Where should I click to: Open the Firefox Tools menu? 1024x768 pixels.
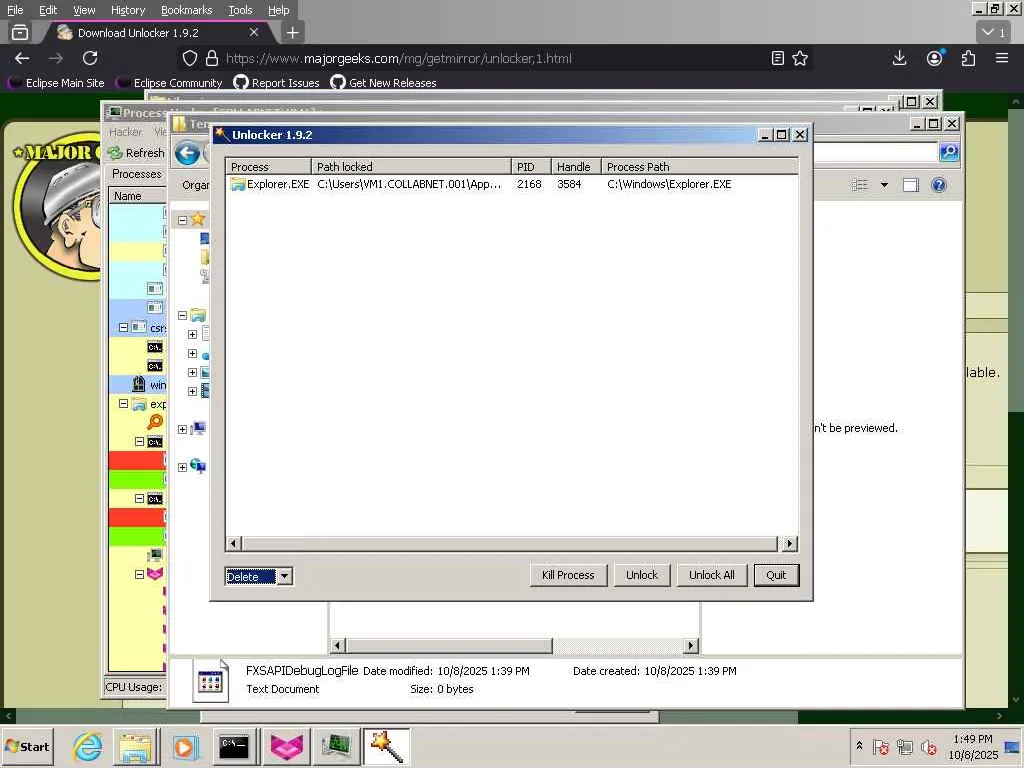click(240, 10)
